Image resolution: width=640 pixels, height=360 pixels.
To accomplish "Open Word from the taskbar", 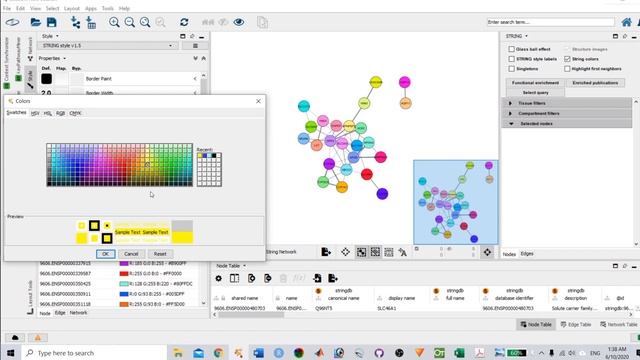I will (x=258, y=353).
